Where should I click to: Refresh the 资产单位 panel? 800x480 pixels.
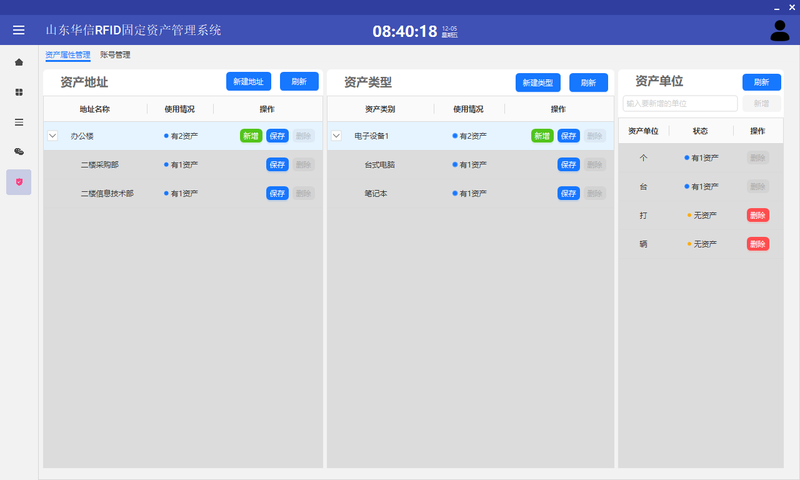pos(761,82)
